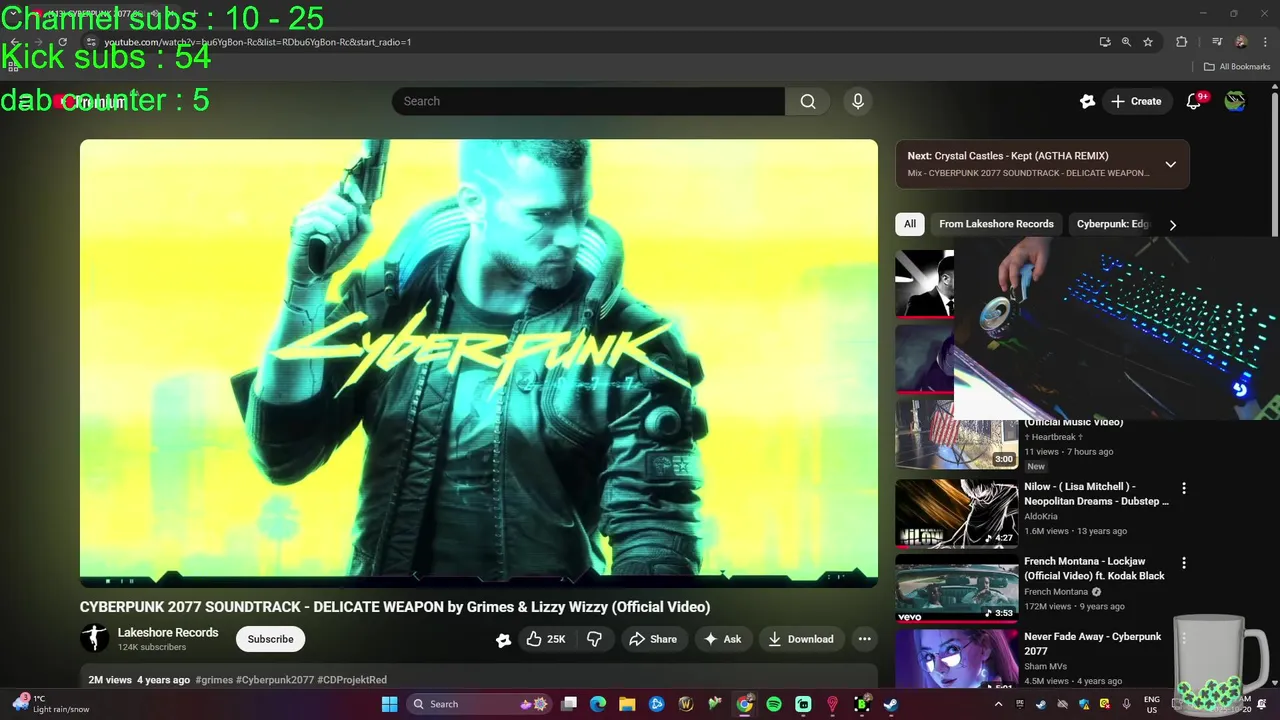Click the Nilow Neopolitan Dreams title
Image resolution: width=1280 pixels, height=720 pixels.
coord(1096,493)
